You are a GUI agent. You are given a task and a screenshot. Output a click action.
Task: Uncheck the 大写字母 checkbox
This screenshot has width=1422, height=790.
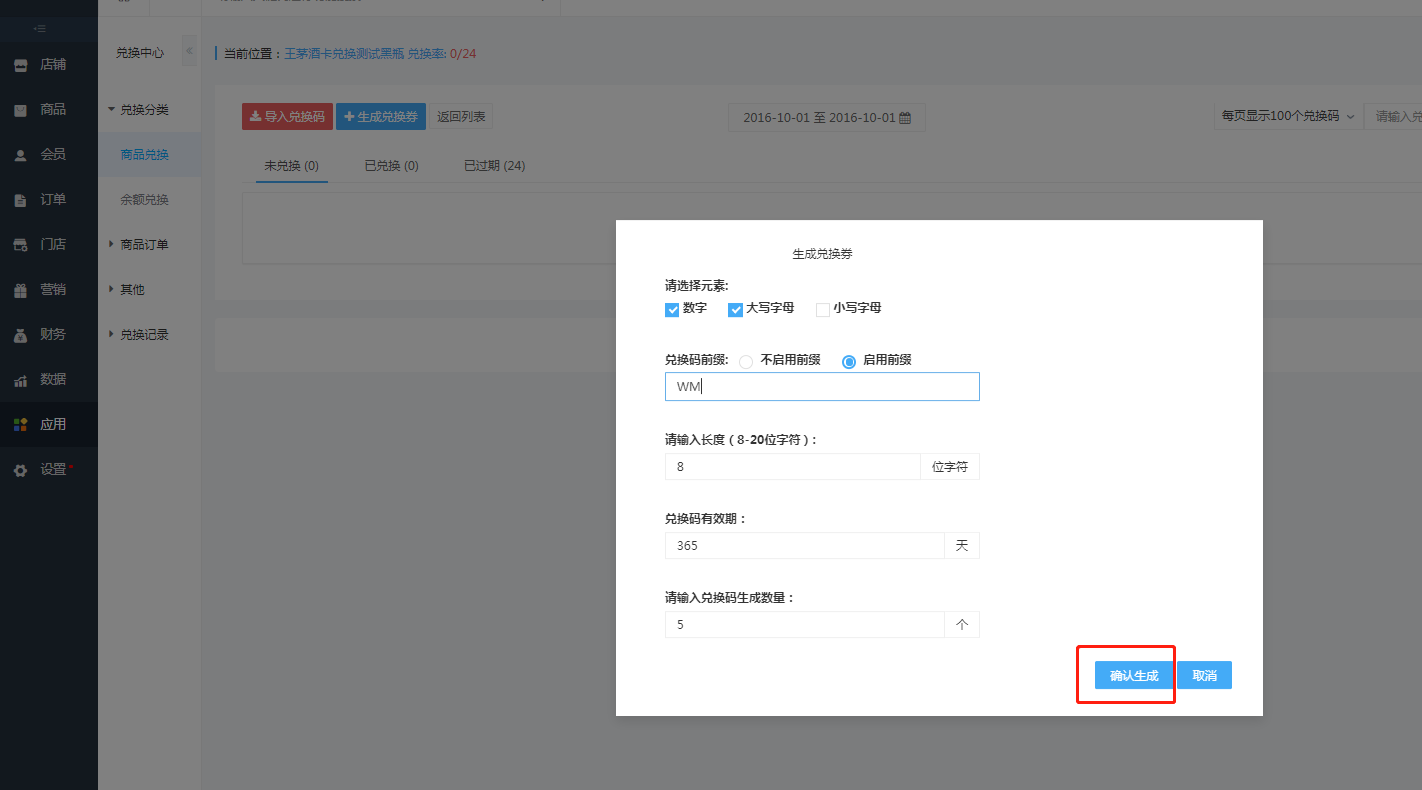click(735, 310)
